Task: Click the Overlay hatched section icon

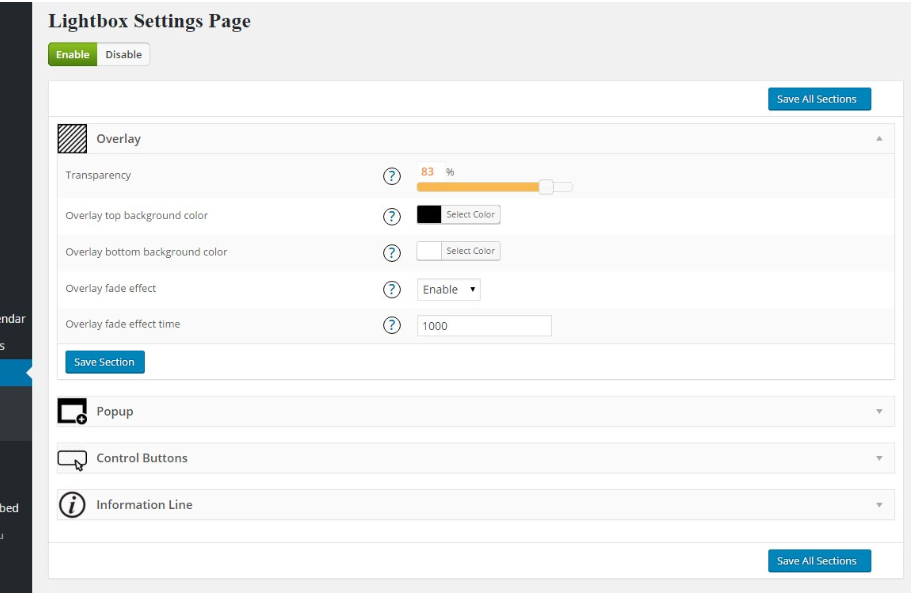Action: [73, 138]
